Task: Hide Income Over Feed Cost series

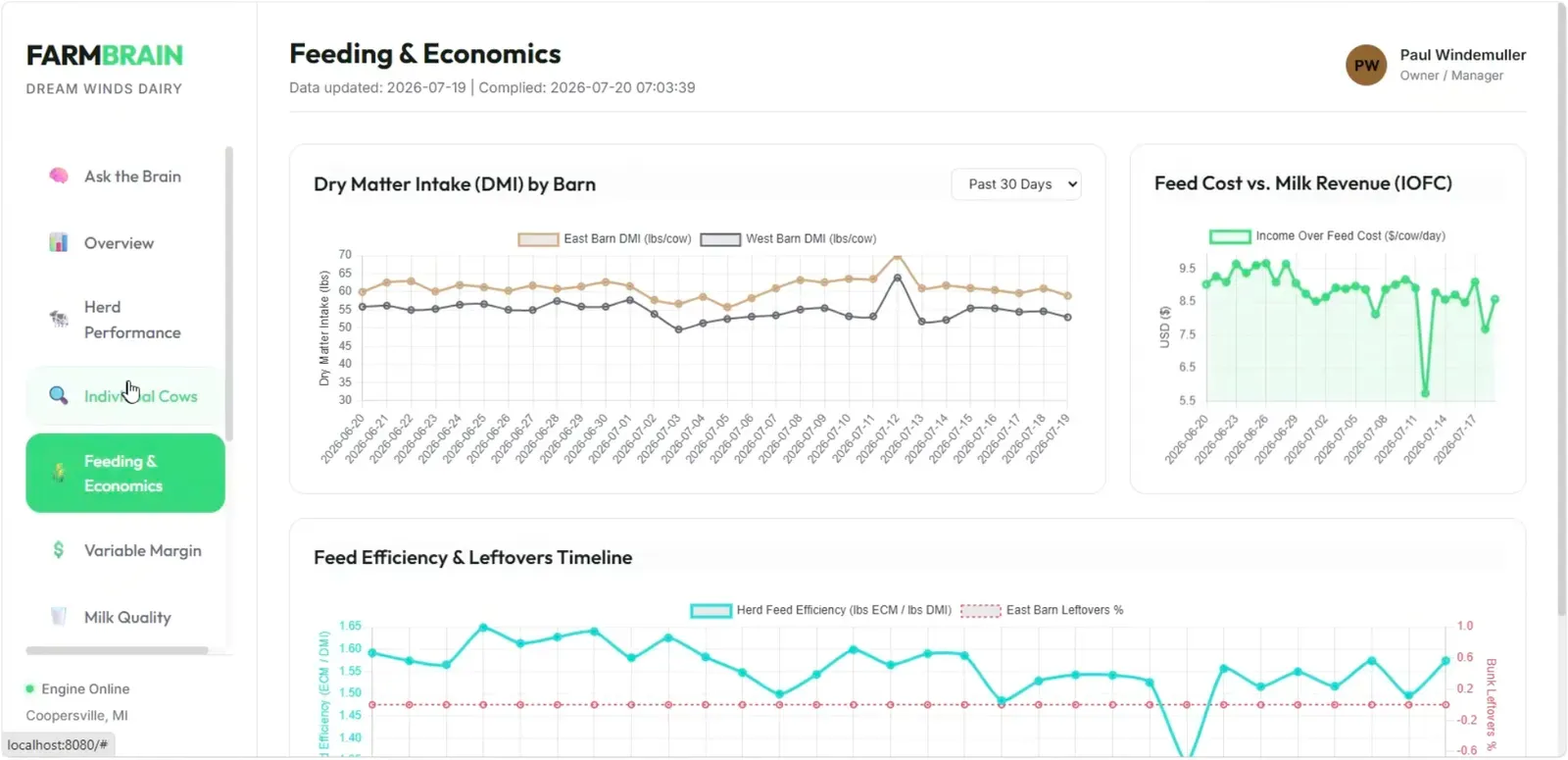Action: pyautogui.click(x=1327, y=236)
